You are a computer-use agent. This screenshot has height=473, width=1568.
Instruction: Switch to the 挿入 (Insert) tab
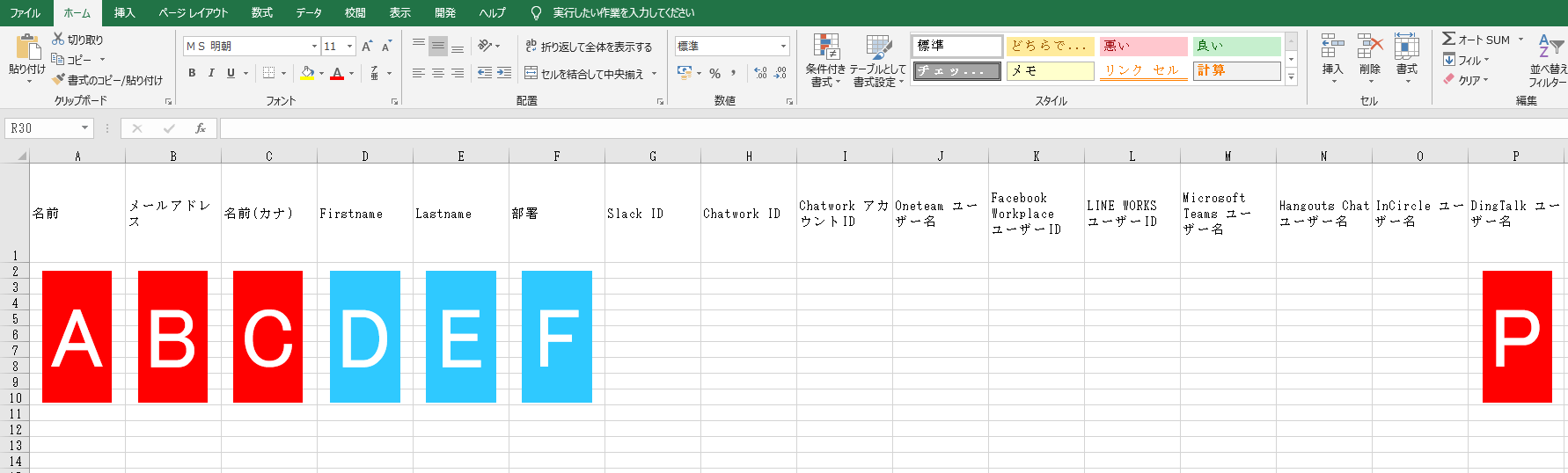tap(124, 13)
